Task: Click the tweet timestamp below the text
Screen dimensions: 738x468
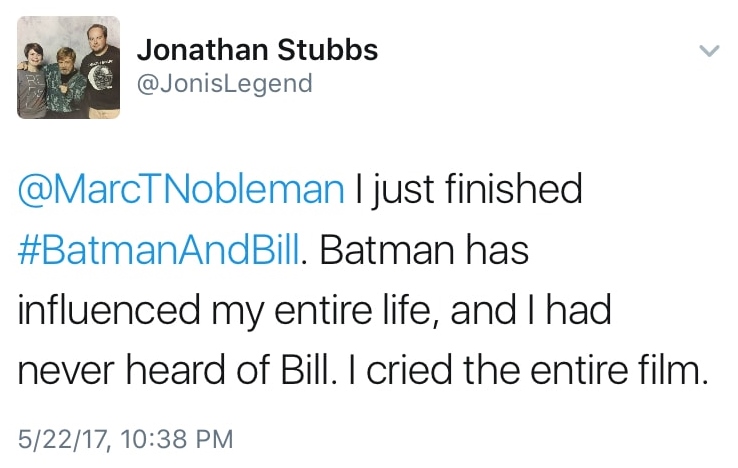Action: click(125, 438)
